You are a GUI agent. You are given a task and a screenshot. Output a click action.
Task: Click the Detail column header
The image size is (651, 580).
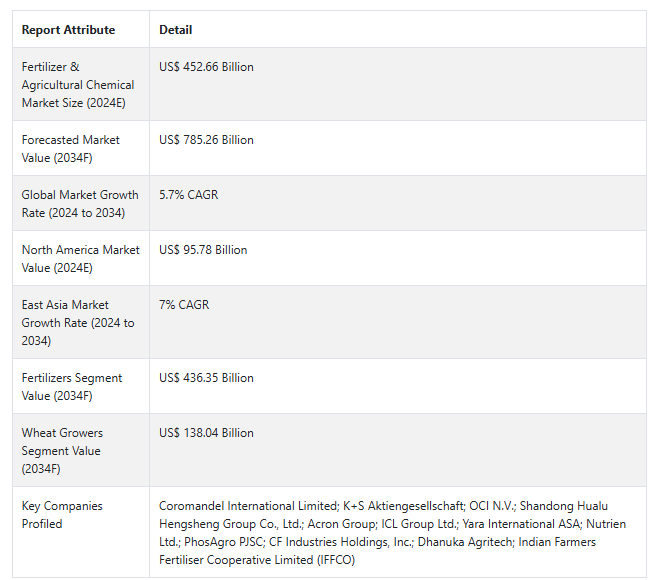(176, 30)
